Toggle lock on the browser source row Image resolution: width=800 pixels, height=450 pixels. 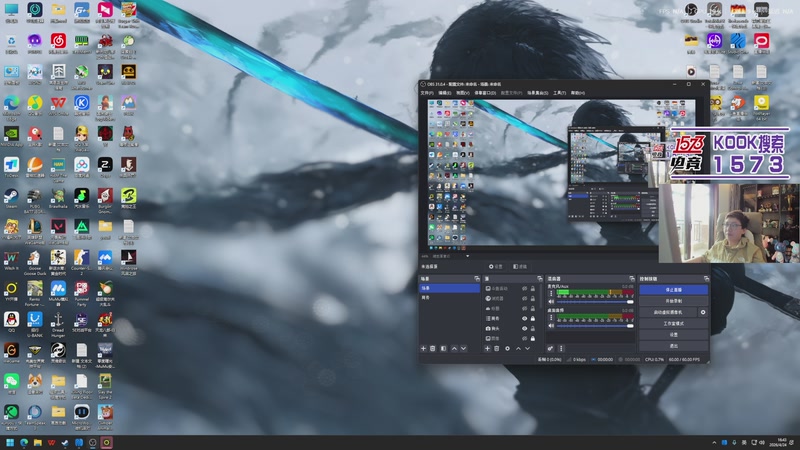point(533,298)
